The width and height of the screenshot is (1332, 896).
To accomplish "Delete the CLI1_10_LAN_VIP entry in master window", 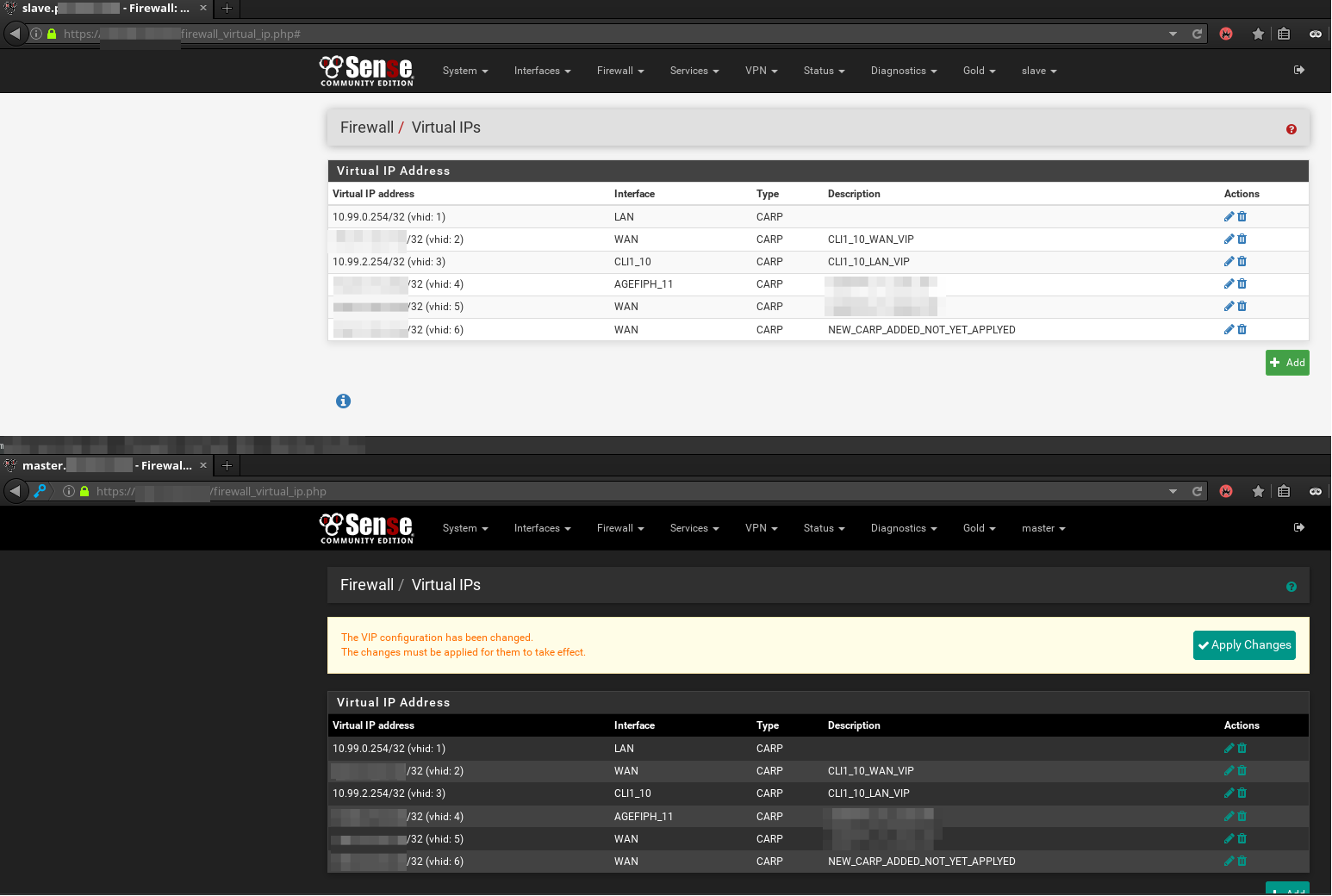I will click(1242, 793).
